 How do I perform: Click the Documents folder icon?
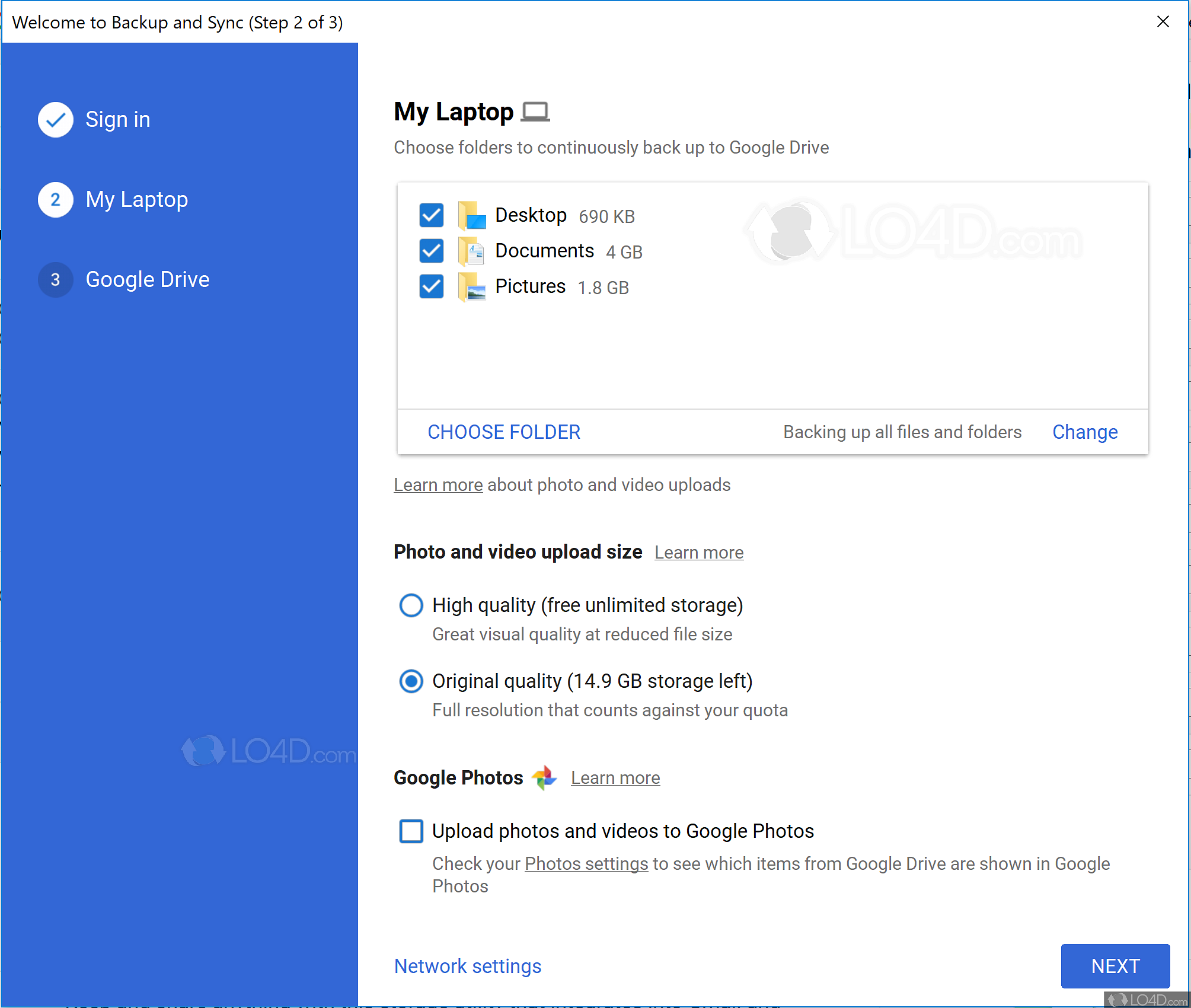[x=471, y=251]
